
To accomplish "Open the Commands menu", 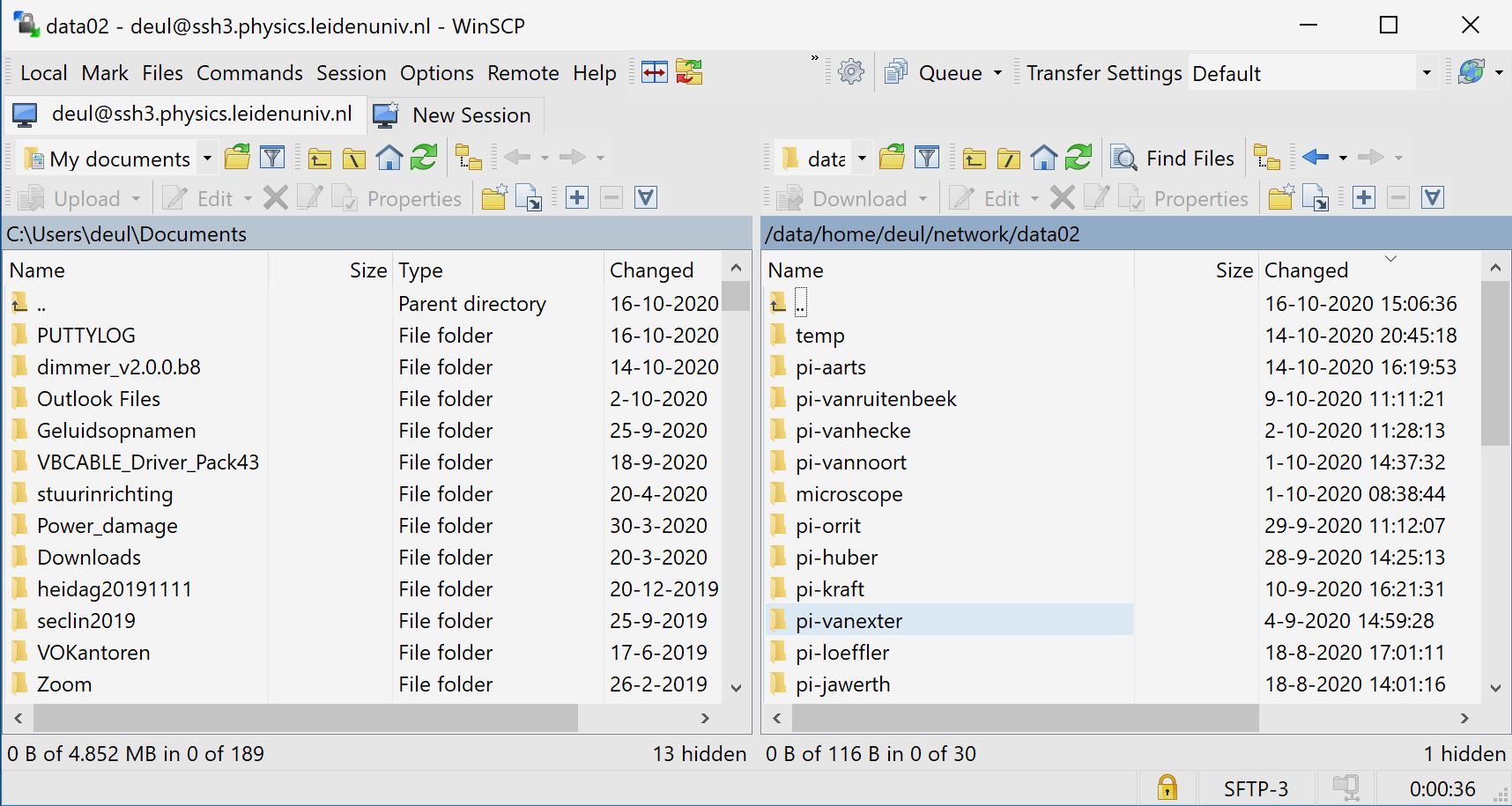I will [x=249, y=73].
